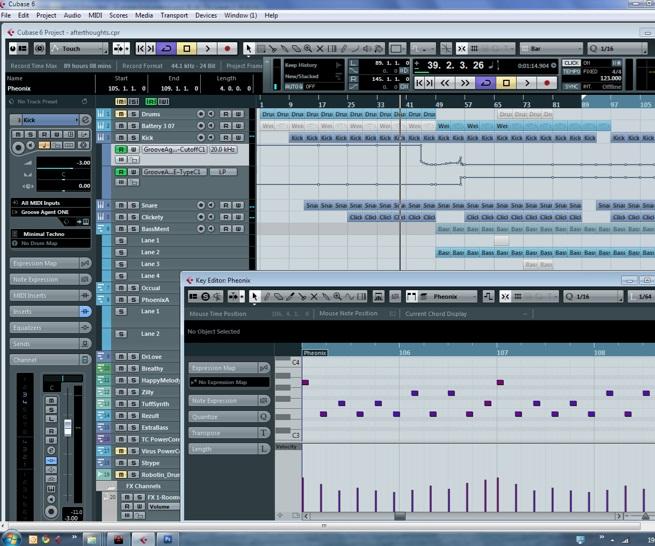This screenshot has width=655, height=546.
Task: Click the Stop button in main toolbar
Action: (x=187, y=48)
